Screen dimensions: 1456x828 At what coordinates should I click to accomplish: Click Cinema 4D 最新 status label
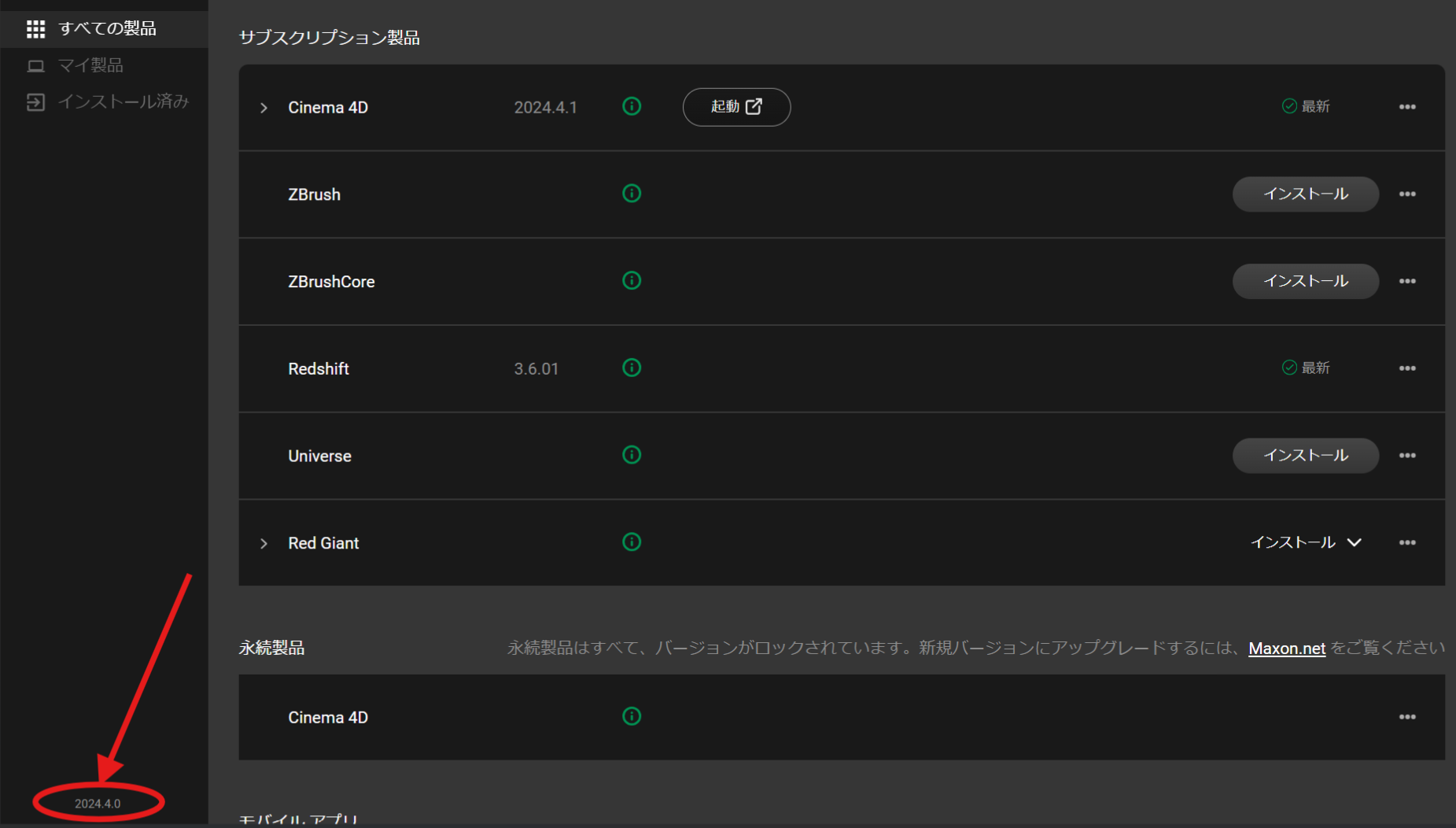coord(1306,106)
